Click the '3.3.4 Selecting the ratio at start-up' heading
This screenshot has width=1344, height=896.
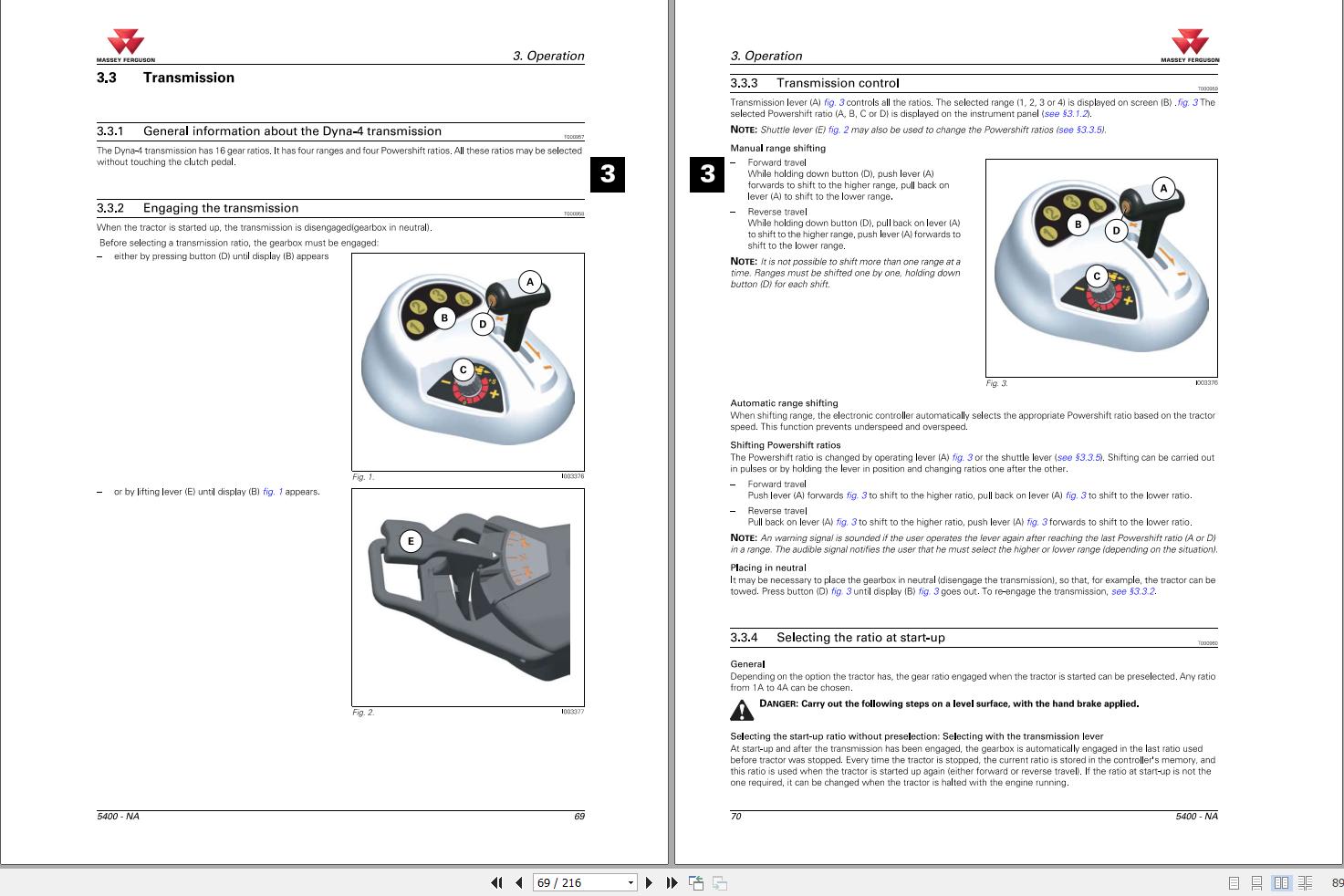point(838,638)
